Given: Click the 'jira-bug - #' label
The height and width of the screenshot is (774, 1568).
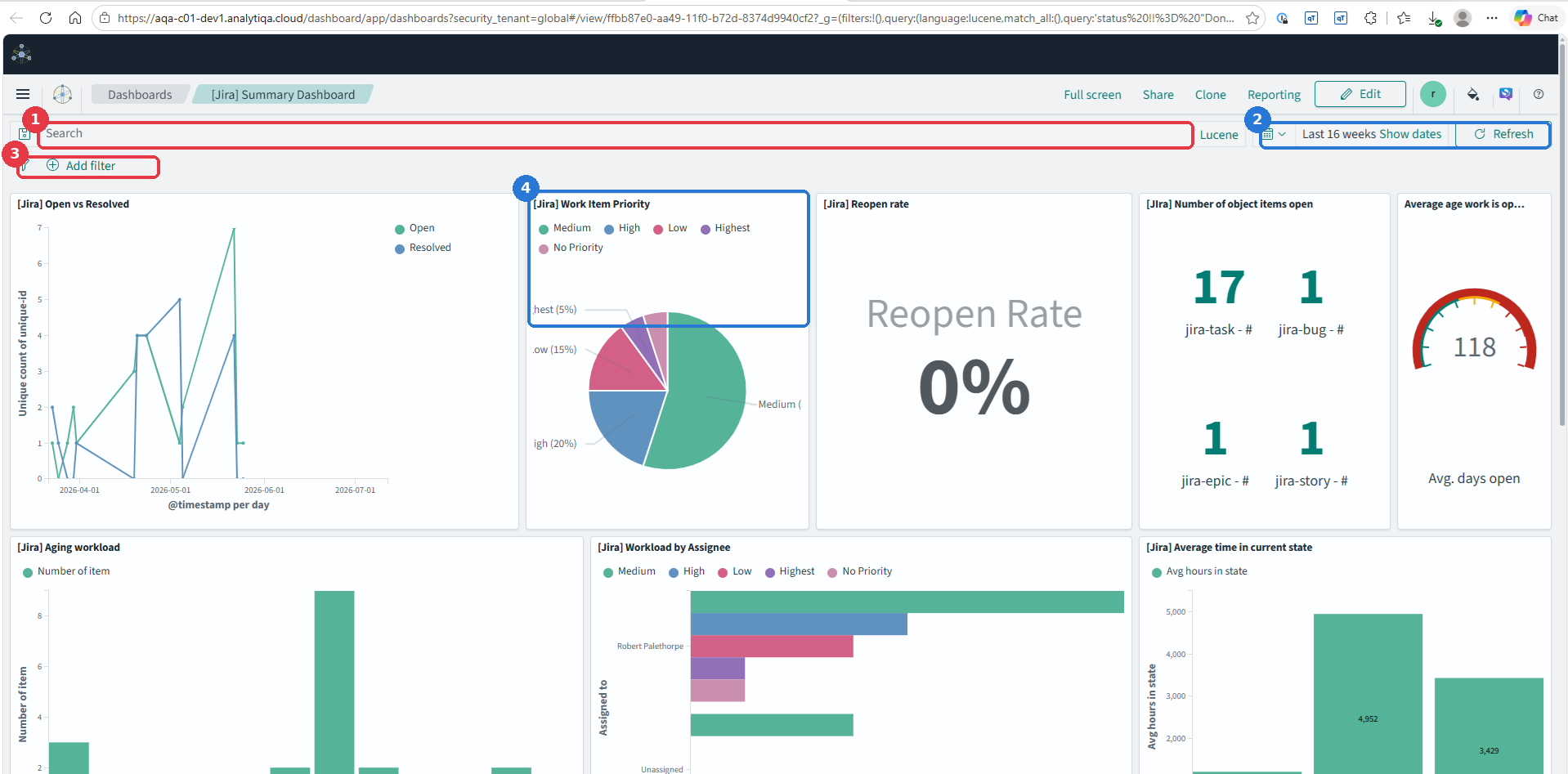Looking at the screenshot, I should [1311, 329].
